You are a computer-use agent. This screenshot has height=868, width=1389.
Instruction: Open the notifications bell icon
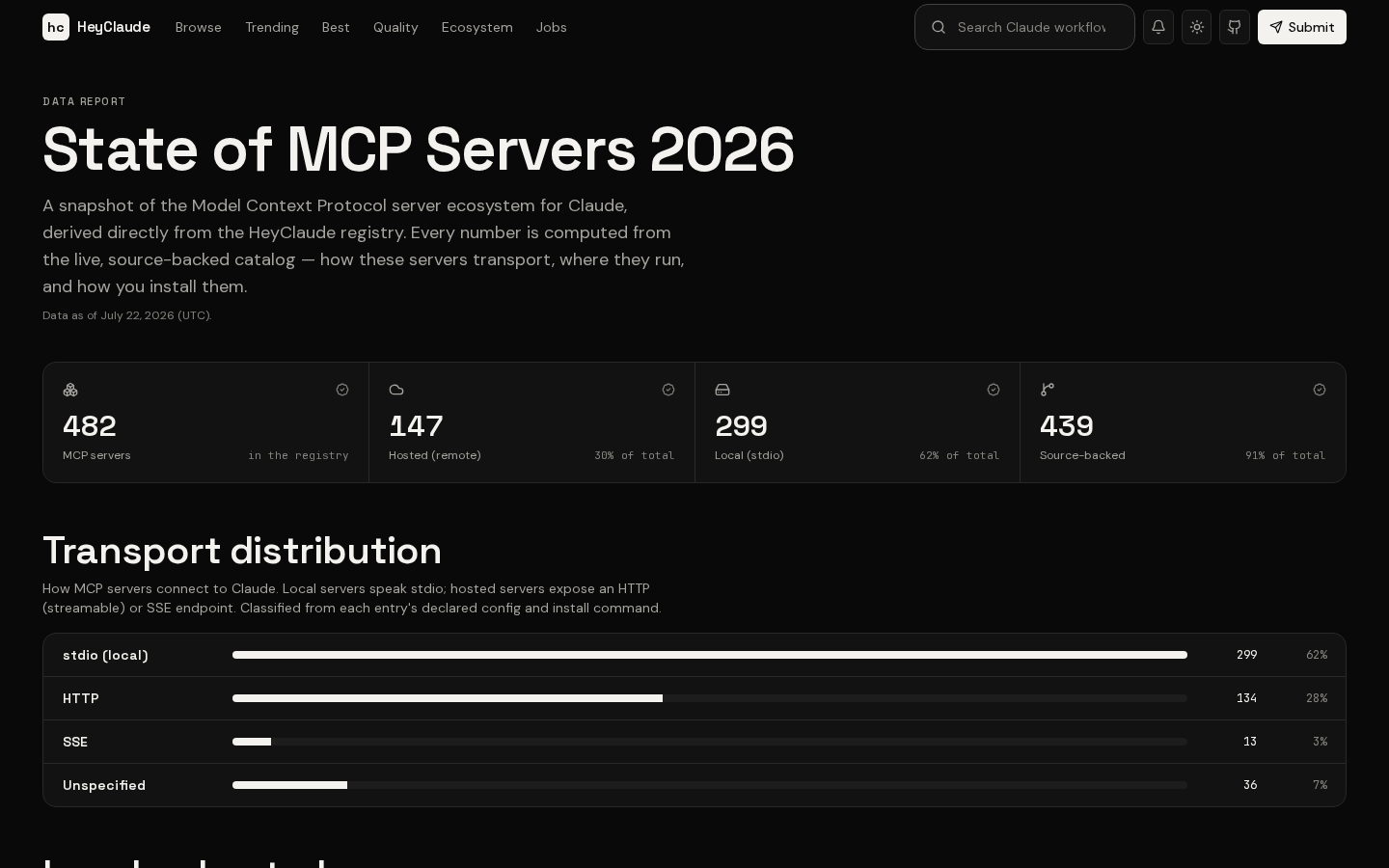pyautogui.click(x=1158, y=27)
